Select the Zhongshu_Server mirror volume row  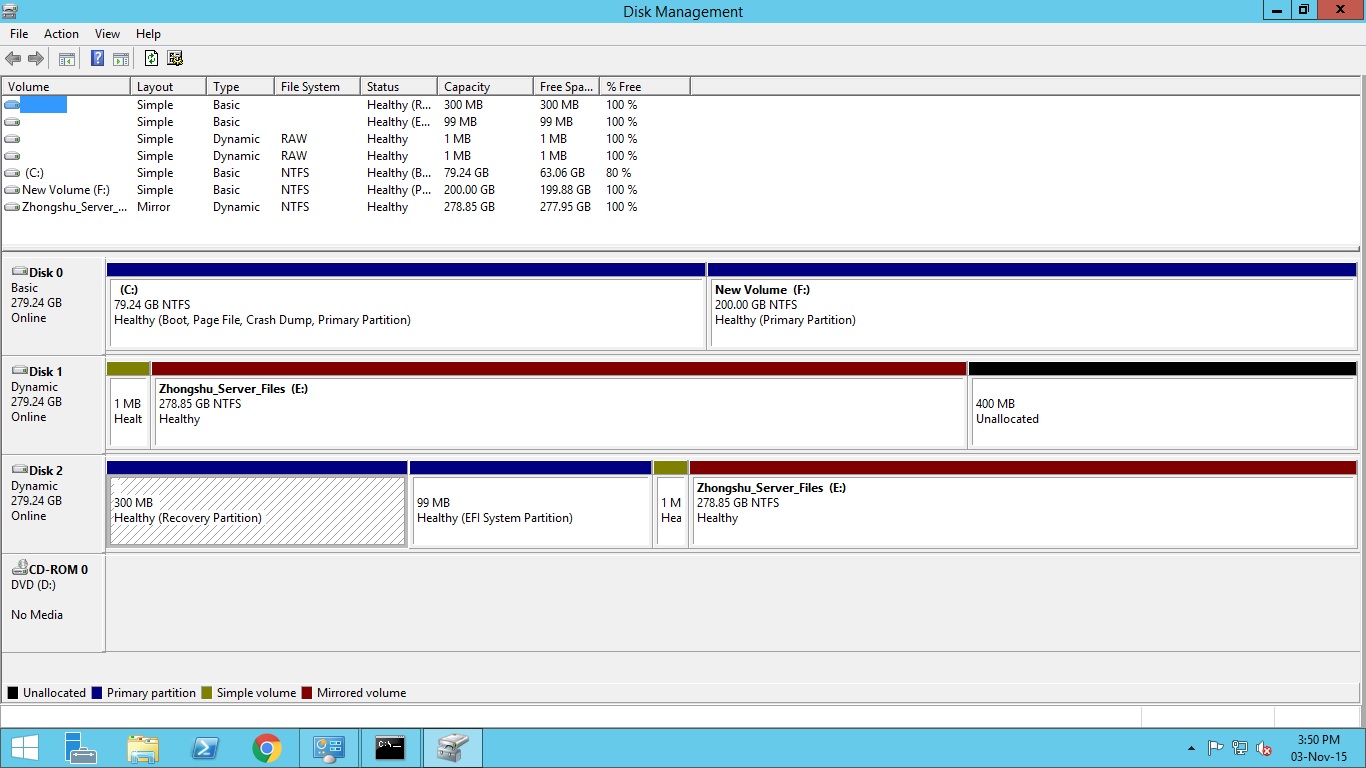(75, 207)
